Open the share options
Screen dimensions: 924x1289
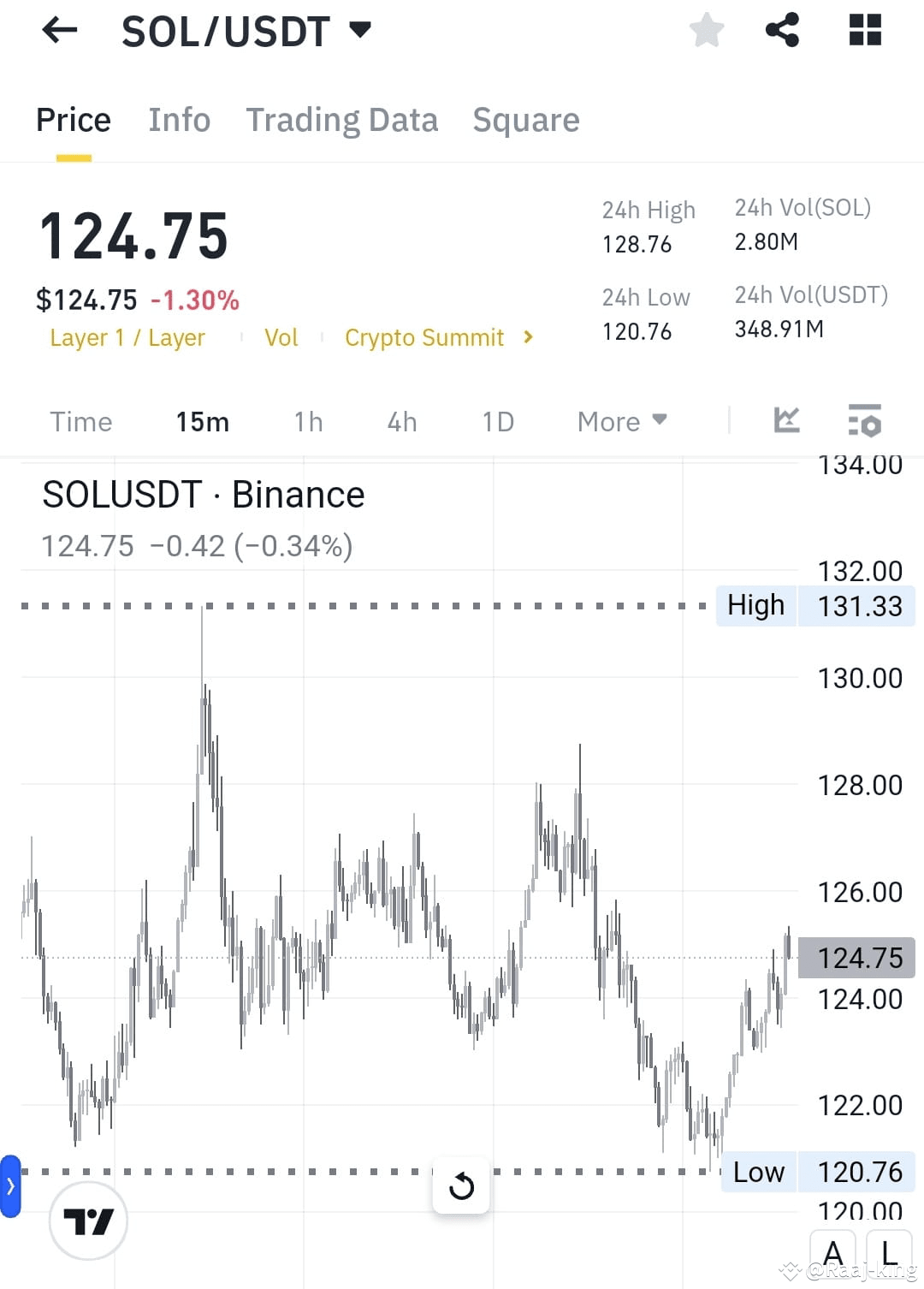pos(782,30)
